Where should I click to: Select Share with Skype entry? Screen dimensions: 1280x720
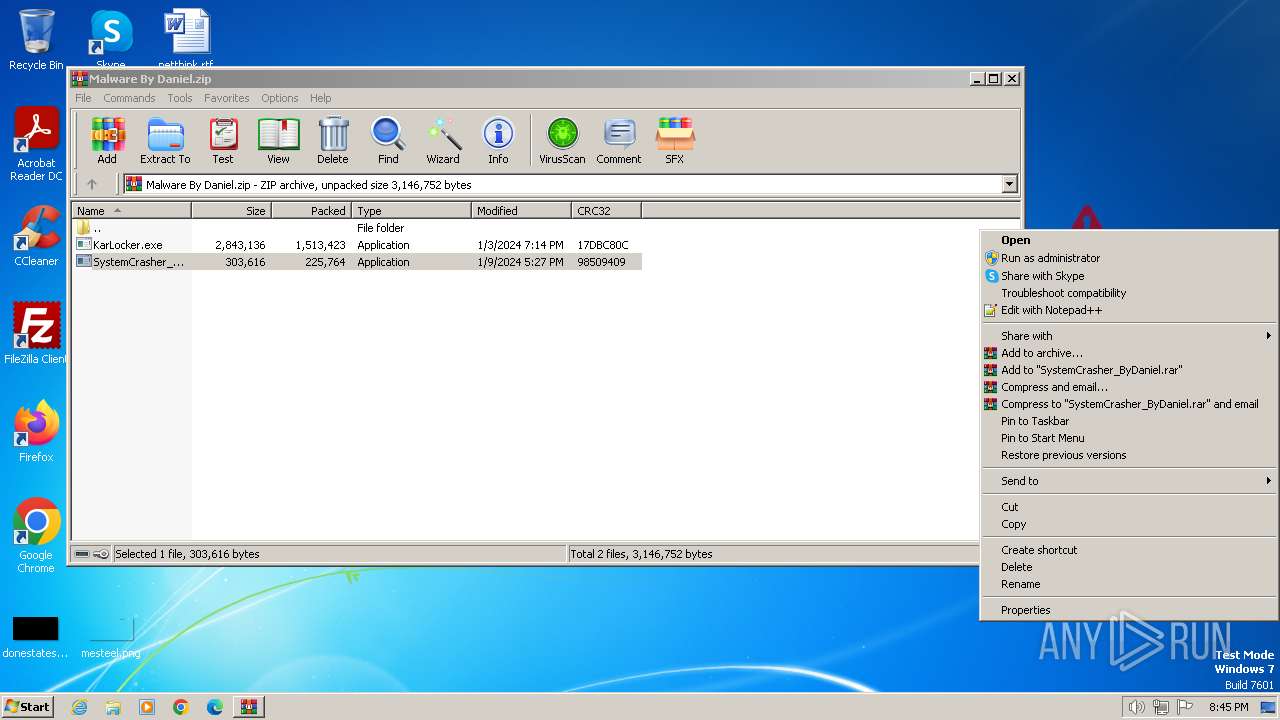coord(1129,276)
